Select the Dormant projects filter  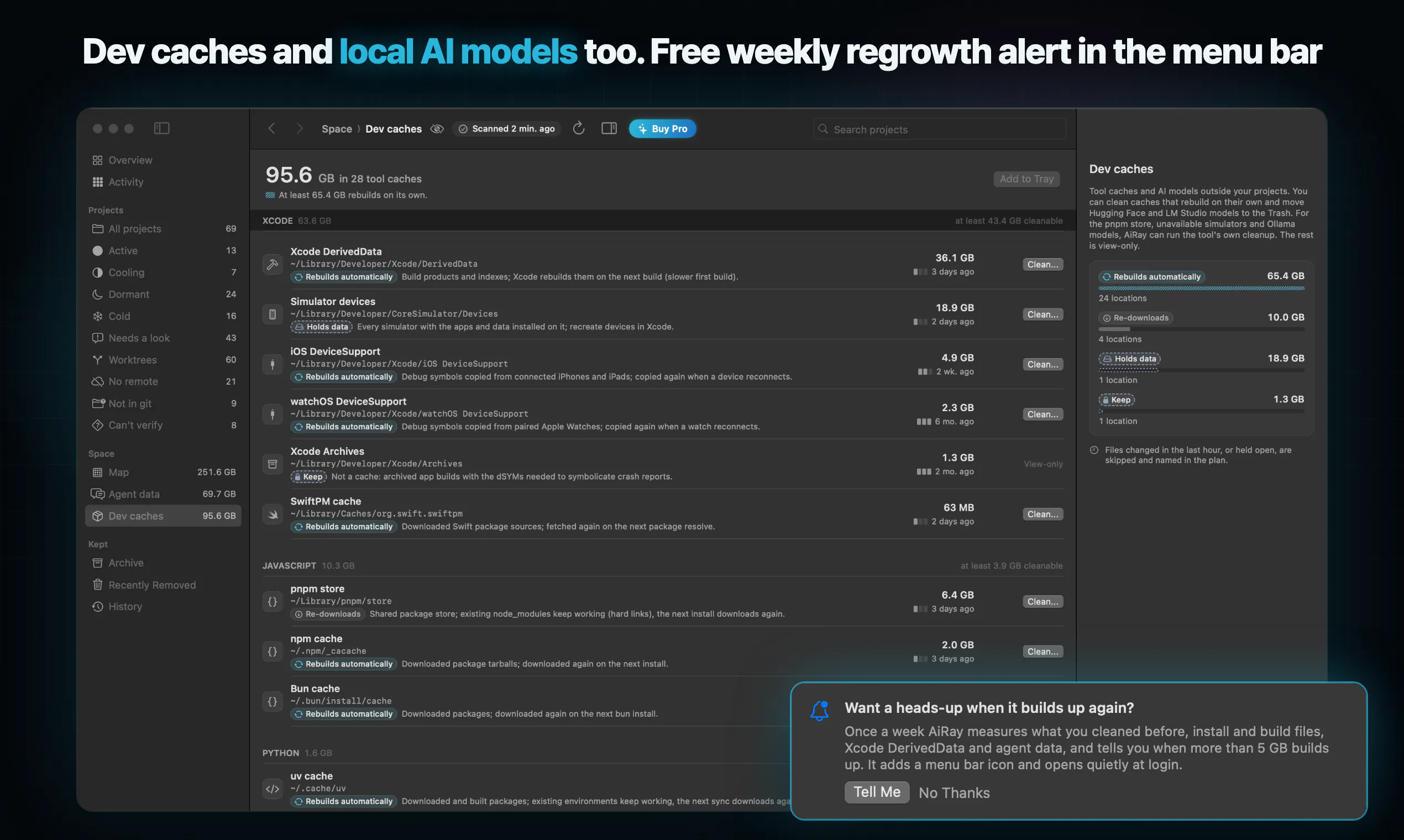coord(163,295)
